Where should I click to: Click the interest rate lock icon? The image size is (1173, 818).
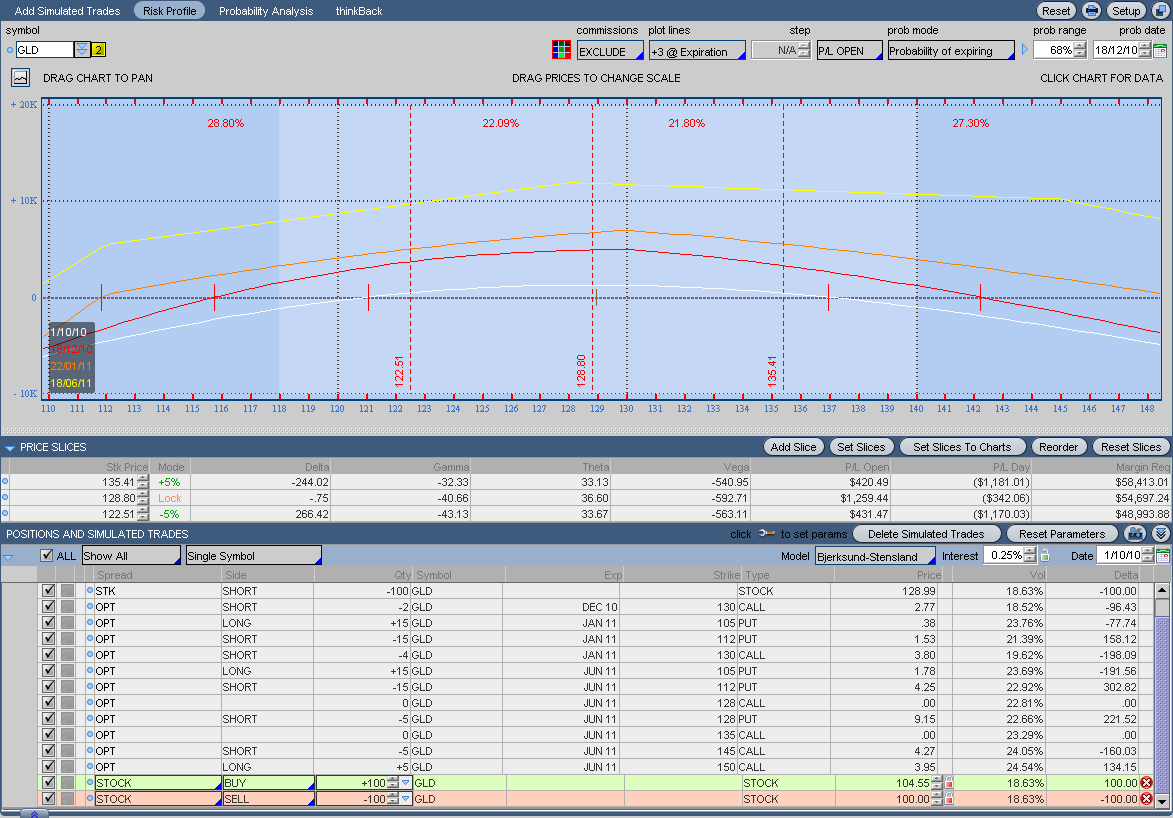pos(1045,555)
